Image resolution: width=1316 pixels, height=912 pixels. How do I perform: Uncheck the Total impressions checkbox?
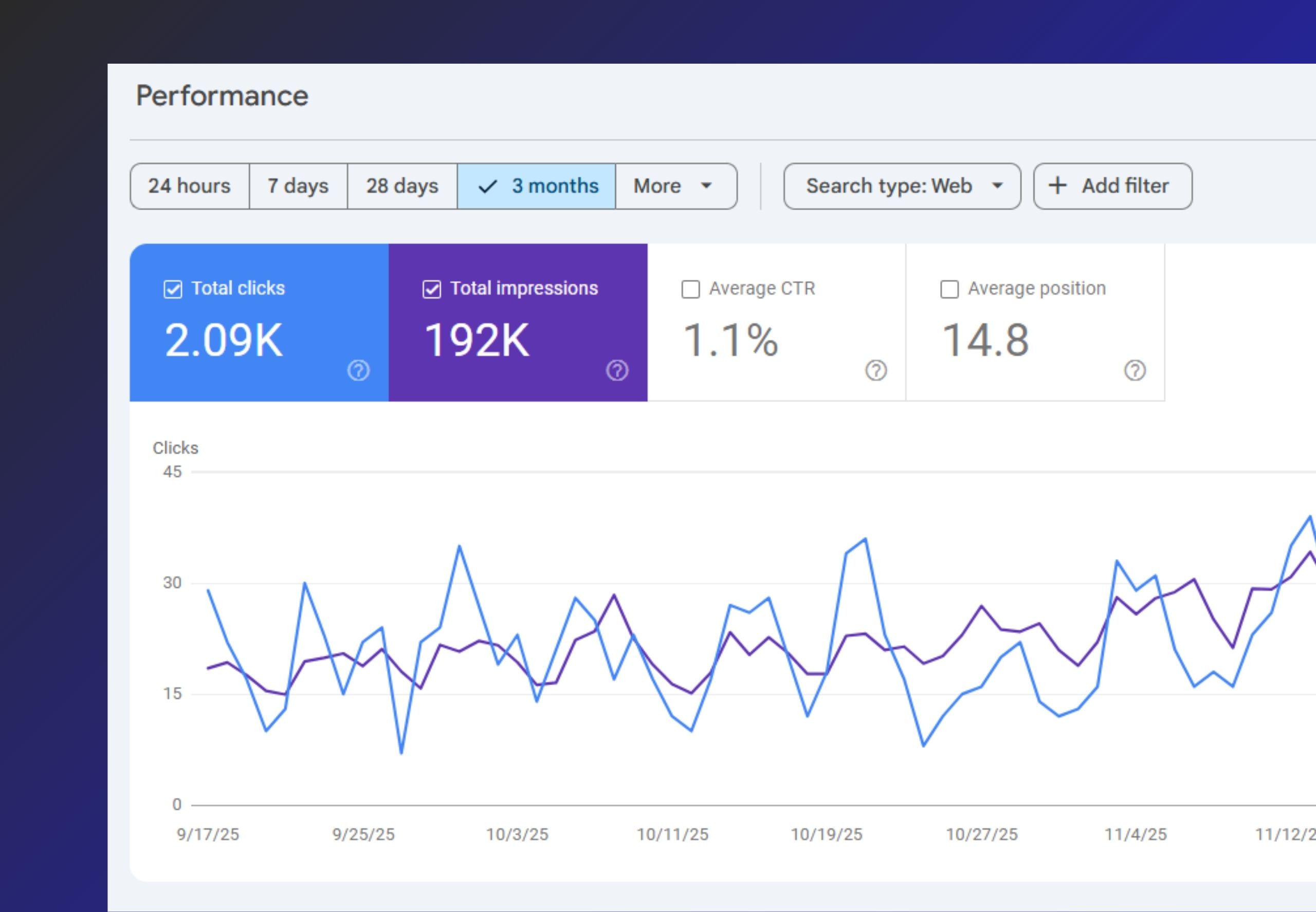point(432,289)
